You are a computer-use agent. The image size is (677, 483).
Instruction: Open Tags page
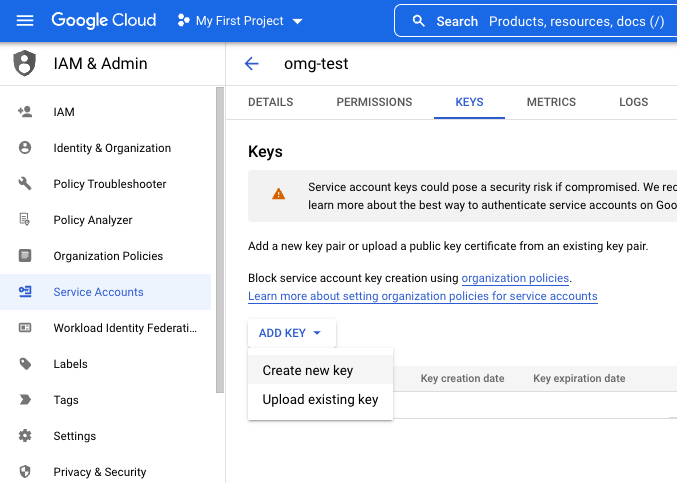coord(105,400)
